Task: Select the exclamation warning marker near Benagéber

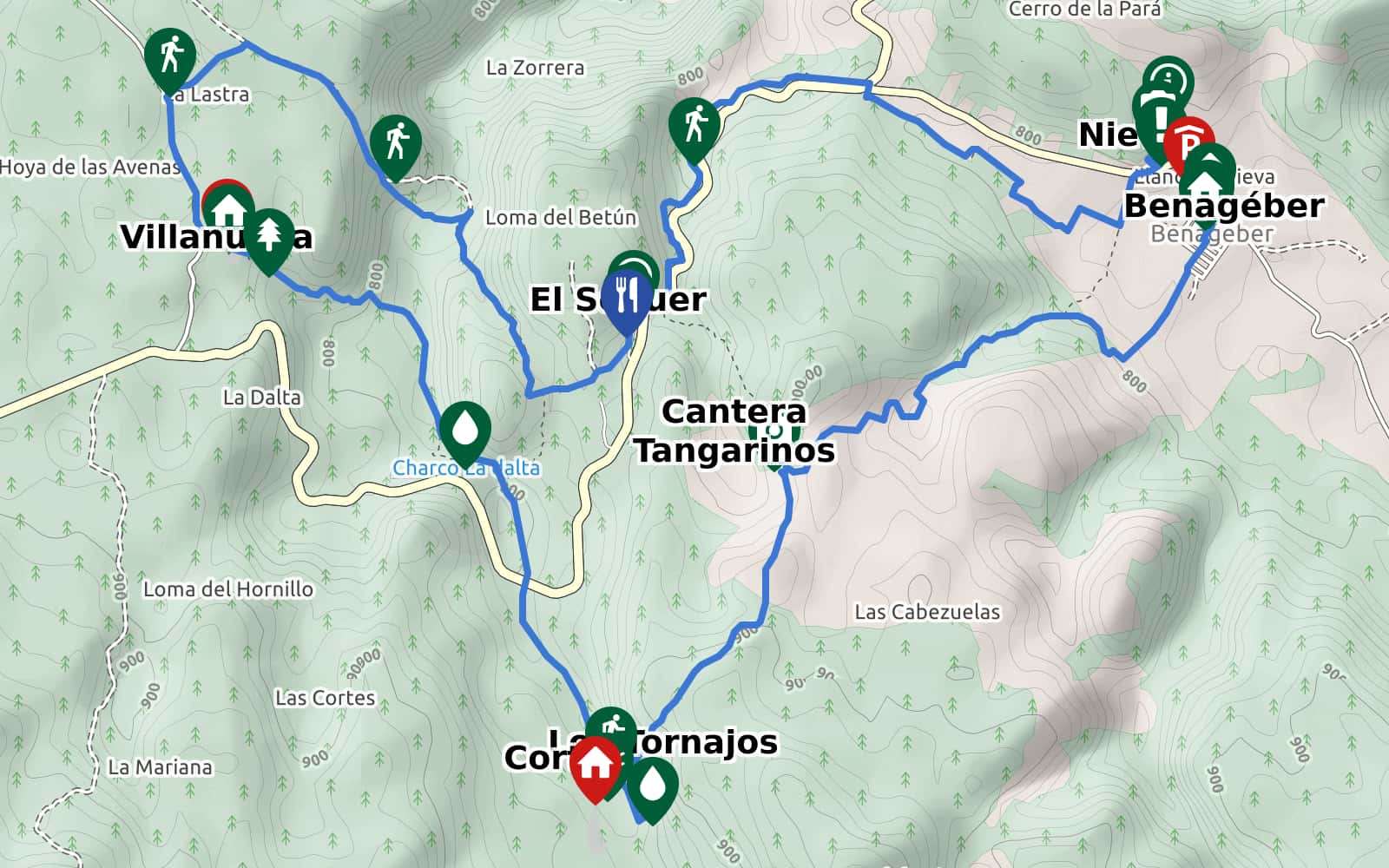Action: [1158, 122]
